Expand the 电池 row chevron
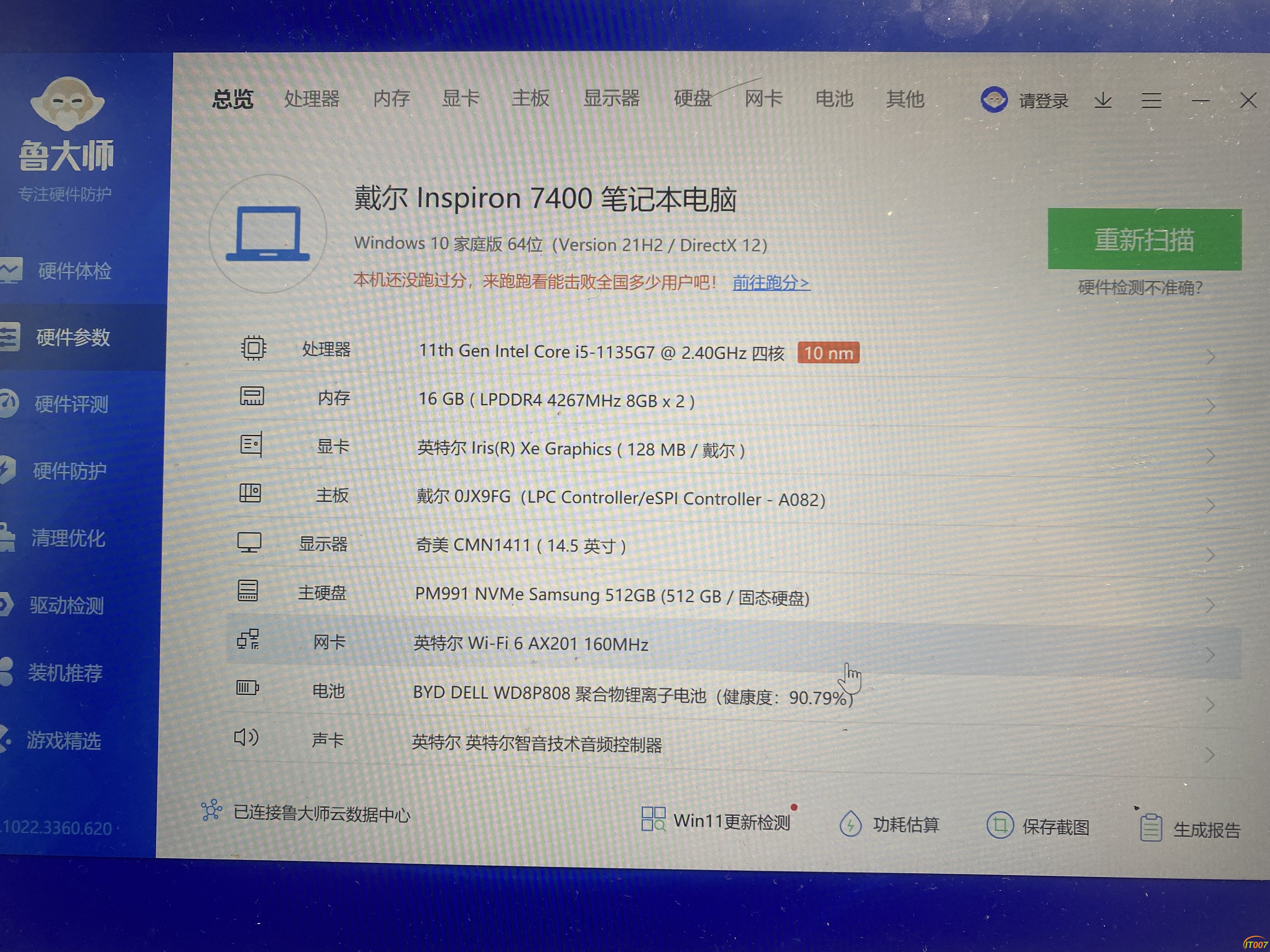 (x=1210, y=705)
